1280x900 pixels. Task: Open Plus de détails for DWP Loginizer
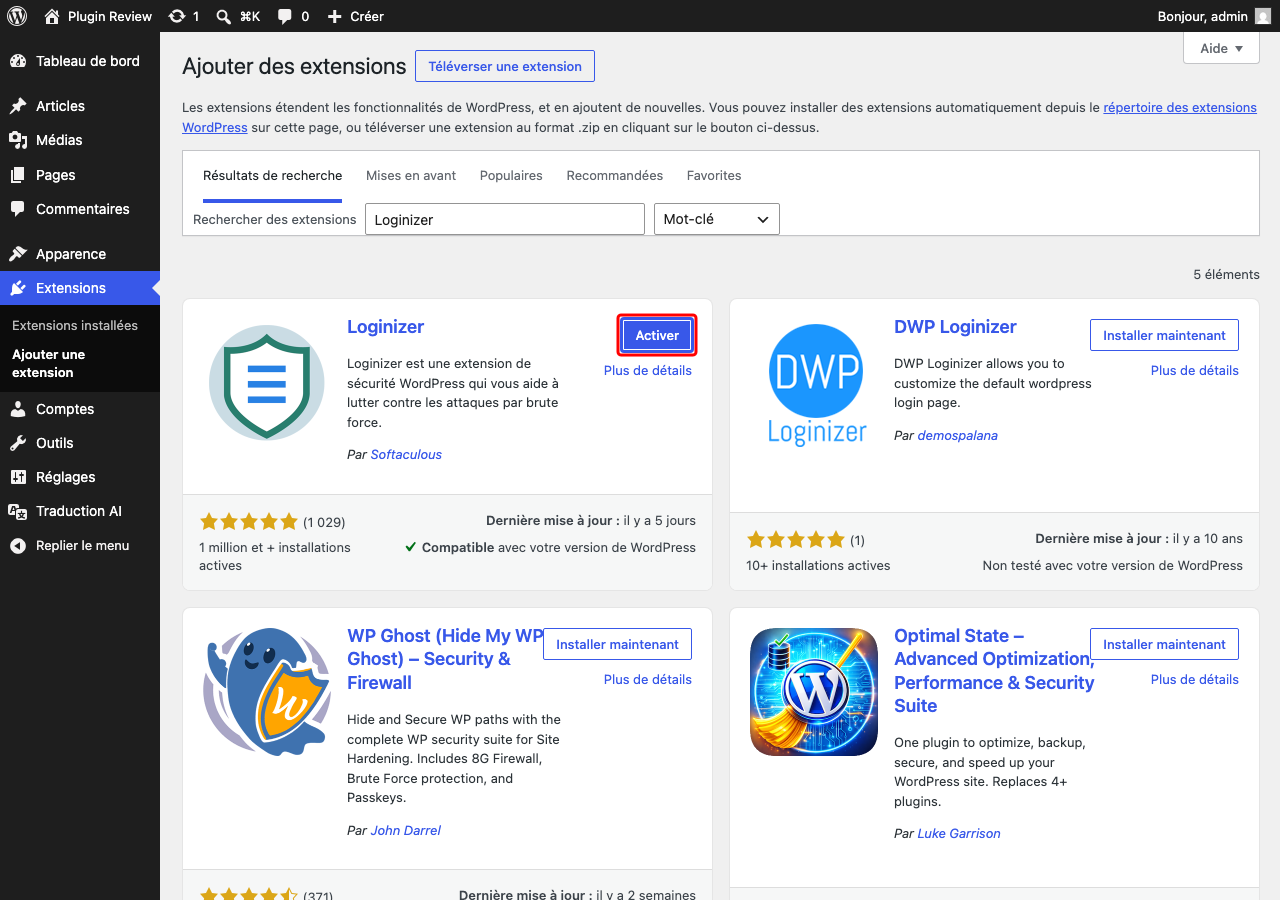point(1195,370)
